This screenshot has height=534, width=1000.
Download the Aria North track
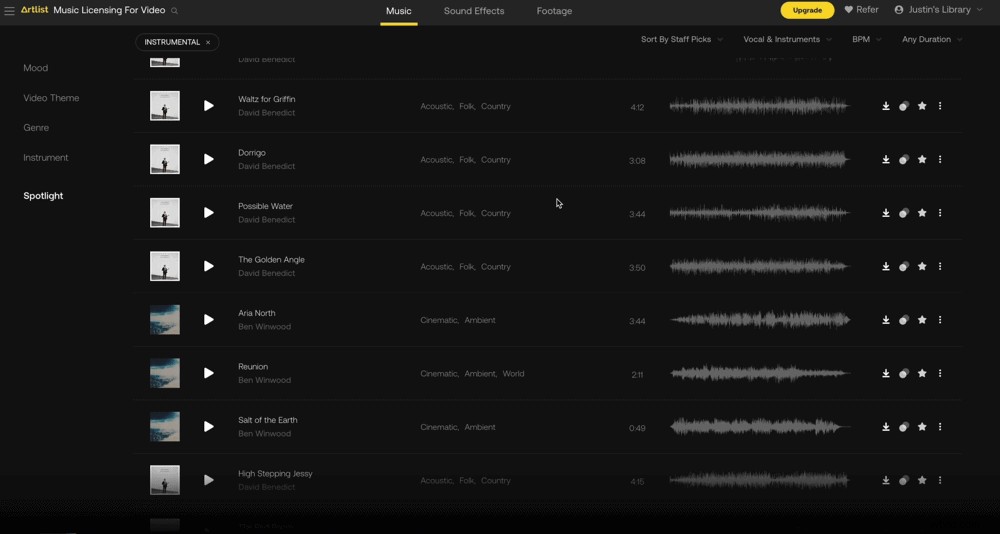pyautogui.click(x=886, y=320)
